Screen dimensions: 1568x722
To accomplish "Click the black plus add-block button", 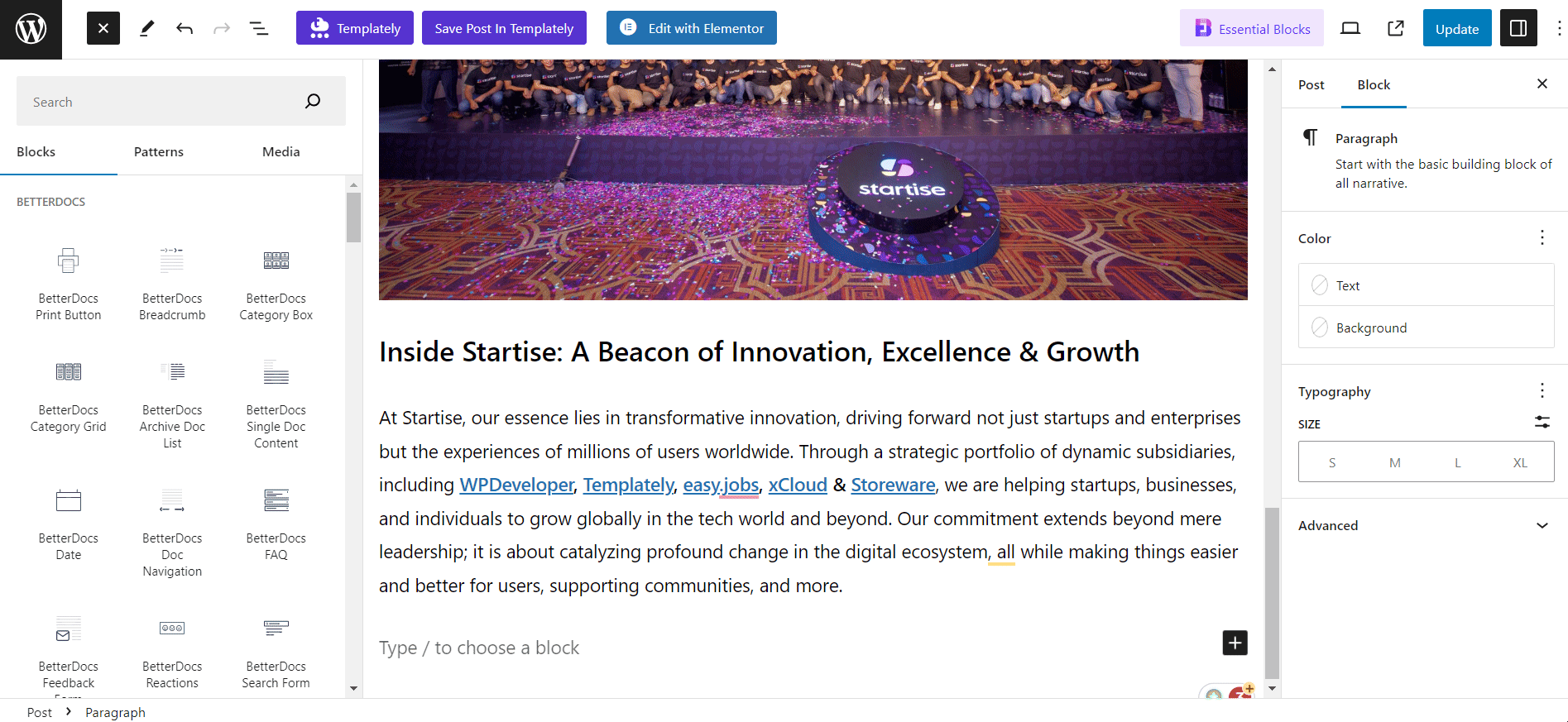I will 1235,643.
